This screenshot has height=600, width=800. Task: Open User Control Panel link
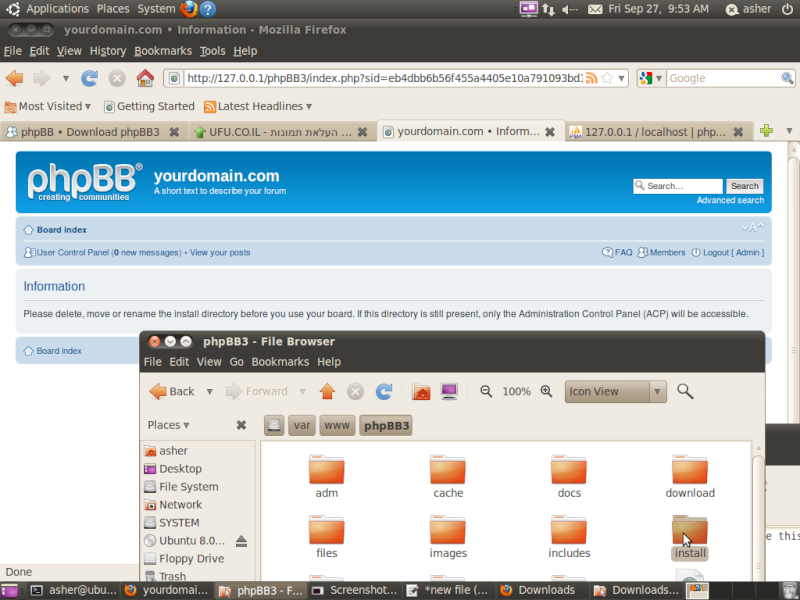tap(72, 253)
